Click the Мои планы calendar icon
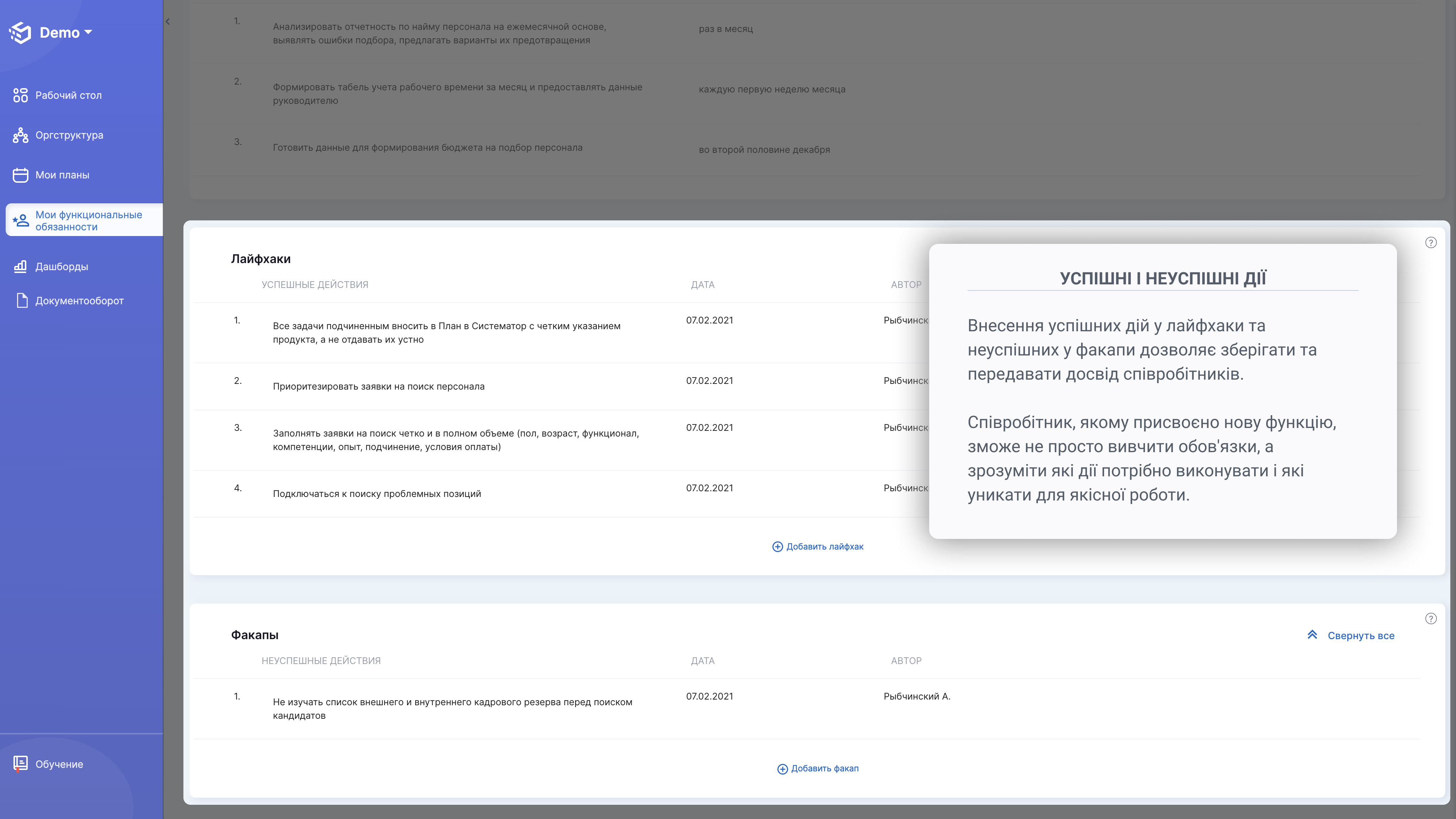Screen dimensions: 1456x819 pyautogui.click(x=20, y=175)
